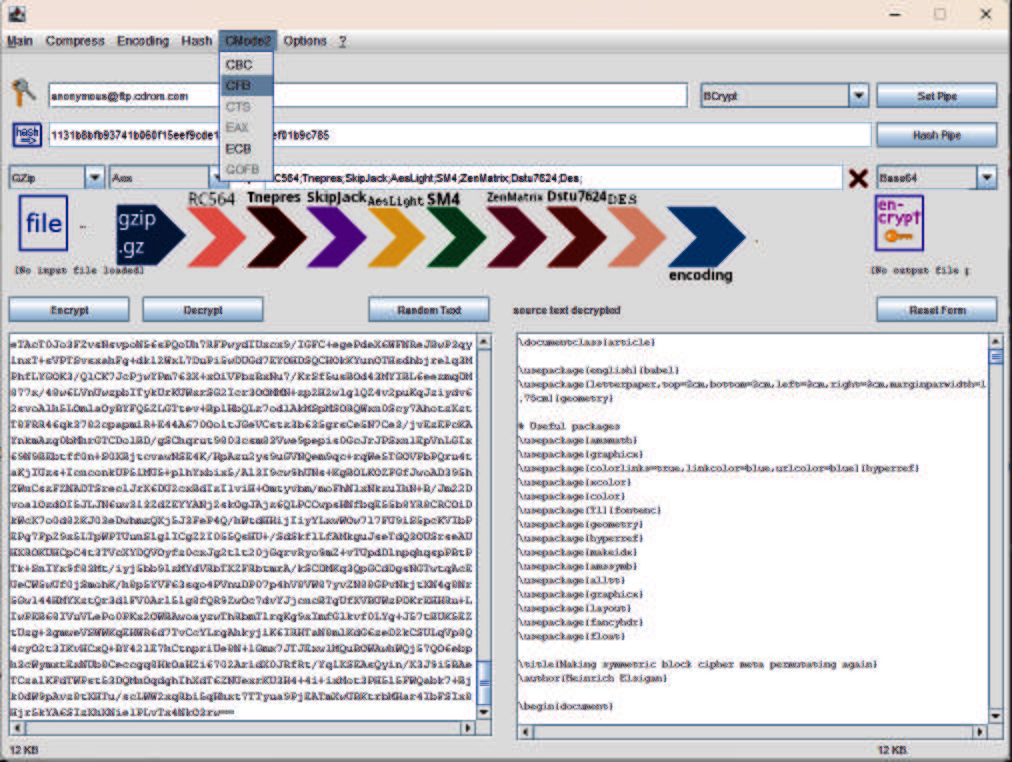Click the \documentclass{article} line
This screenshot has width=1012, height=762.
(x=587, y=342)
